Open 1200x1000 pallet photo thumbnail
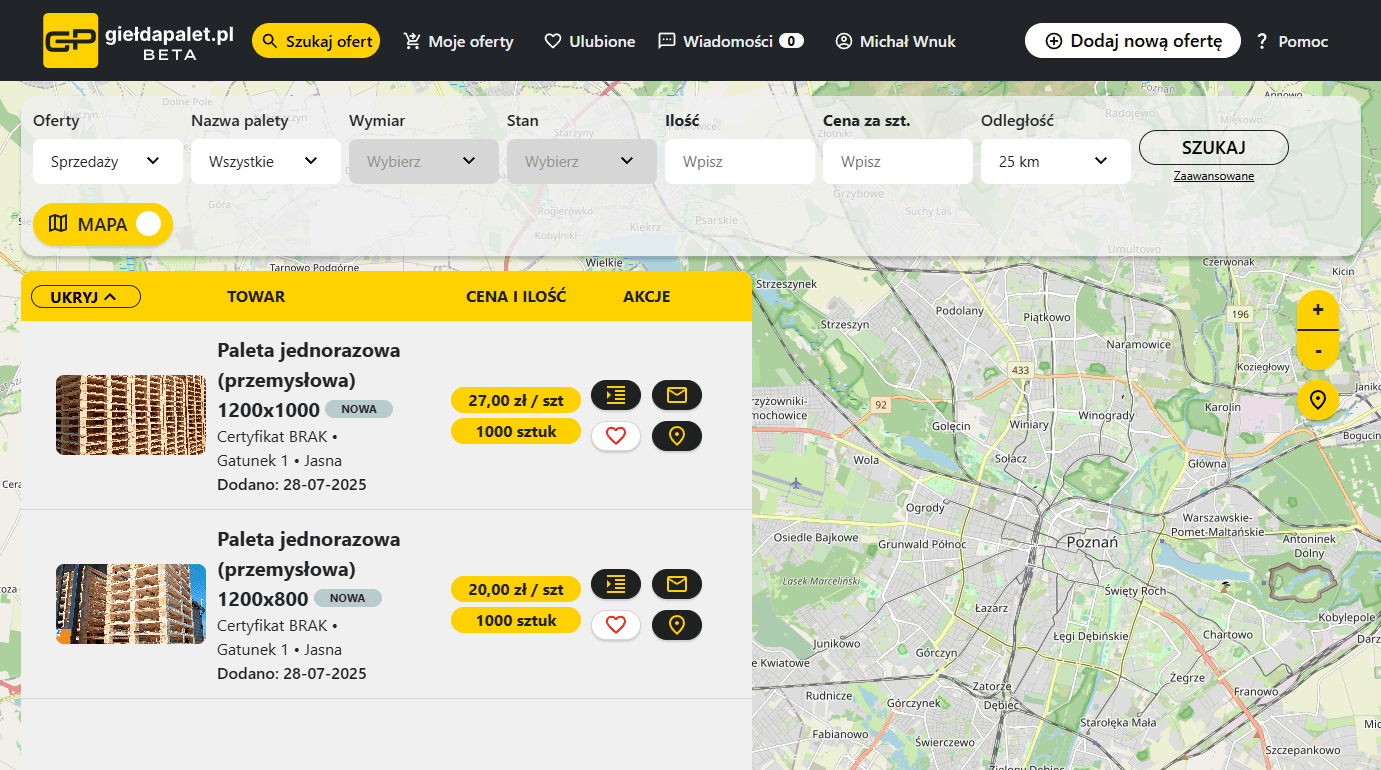Screen dimensions: 1381x770 131,415
